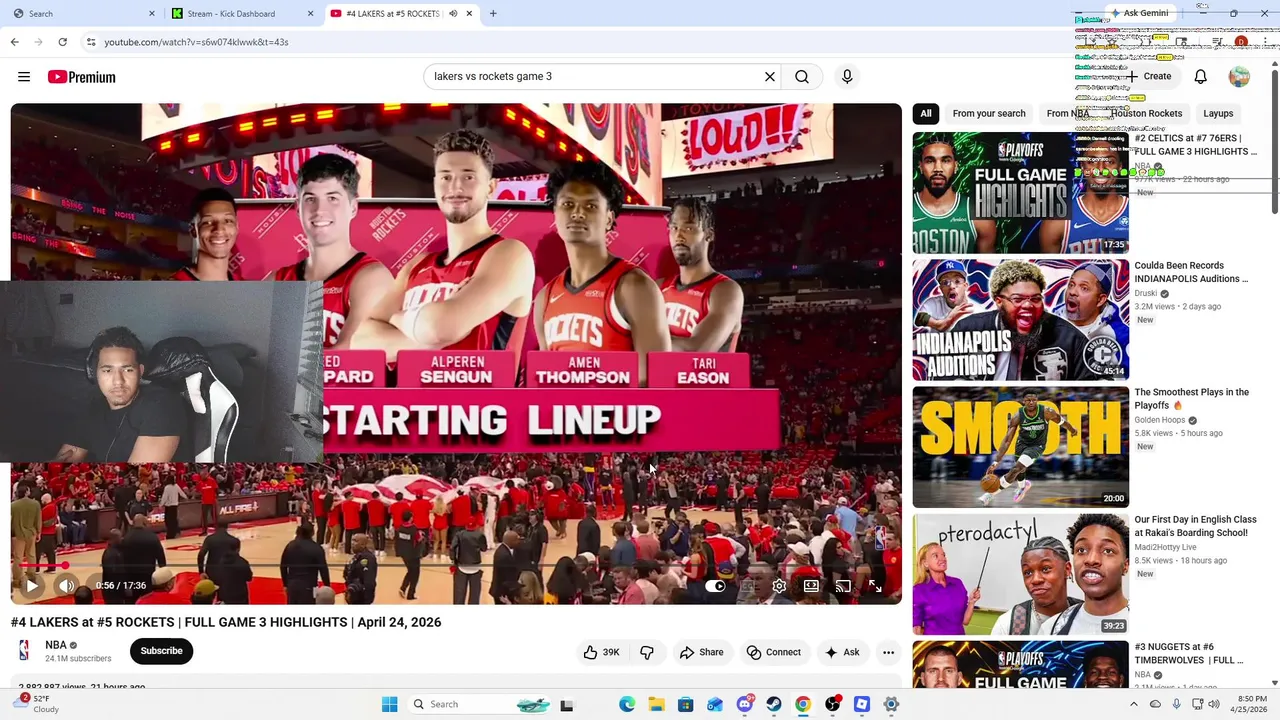
Task: Play the paused video
Action: tap(31, 586)
